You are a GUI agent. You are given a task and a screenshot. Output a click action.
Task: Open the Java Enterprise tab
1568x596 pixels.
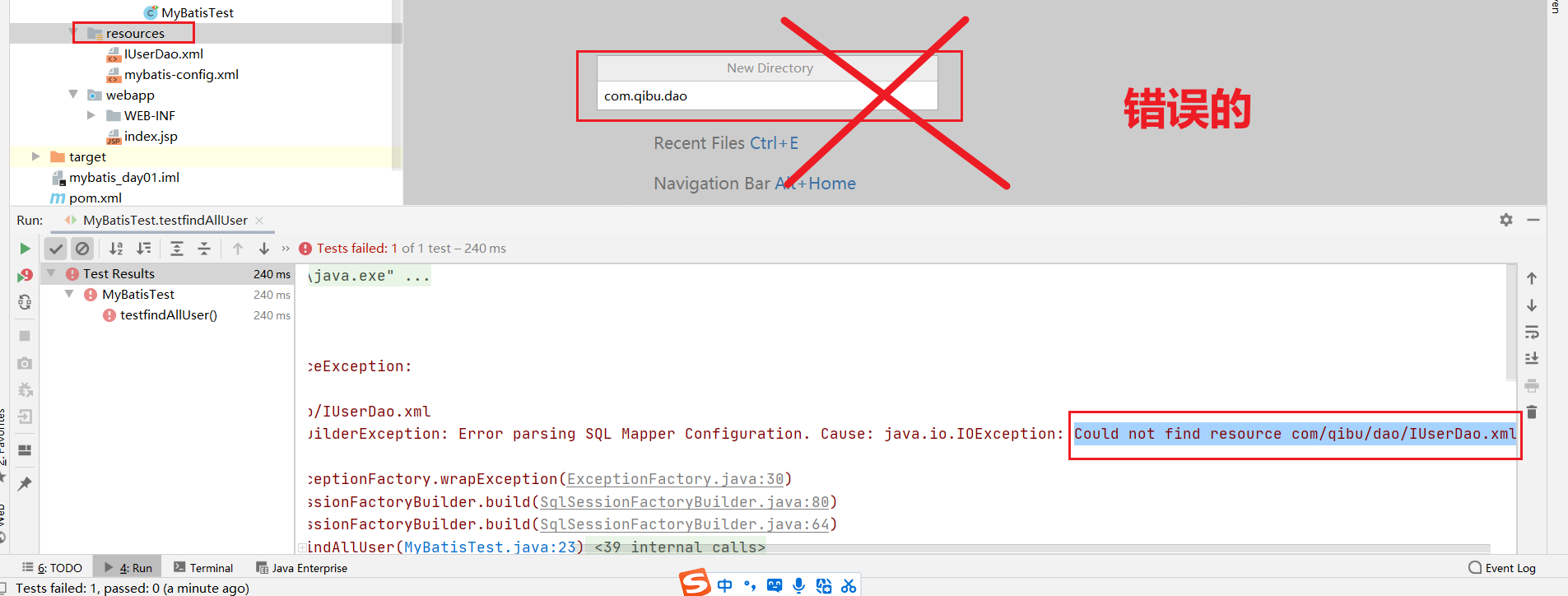point(301,568)
